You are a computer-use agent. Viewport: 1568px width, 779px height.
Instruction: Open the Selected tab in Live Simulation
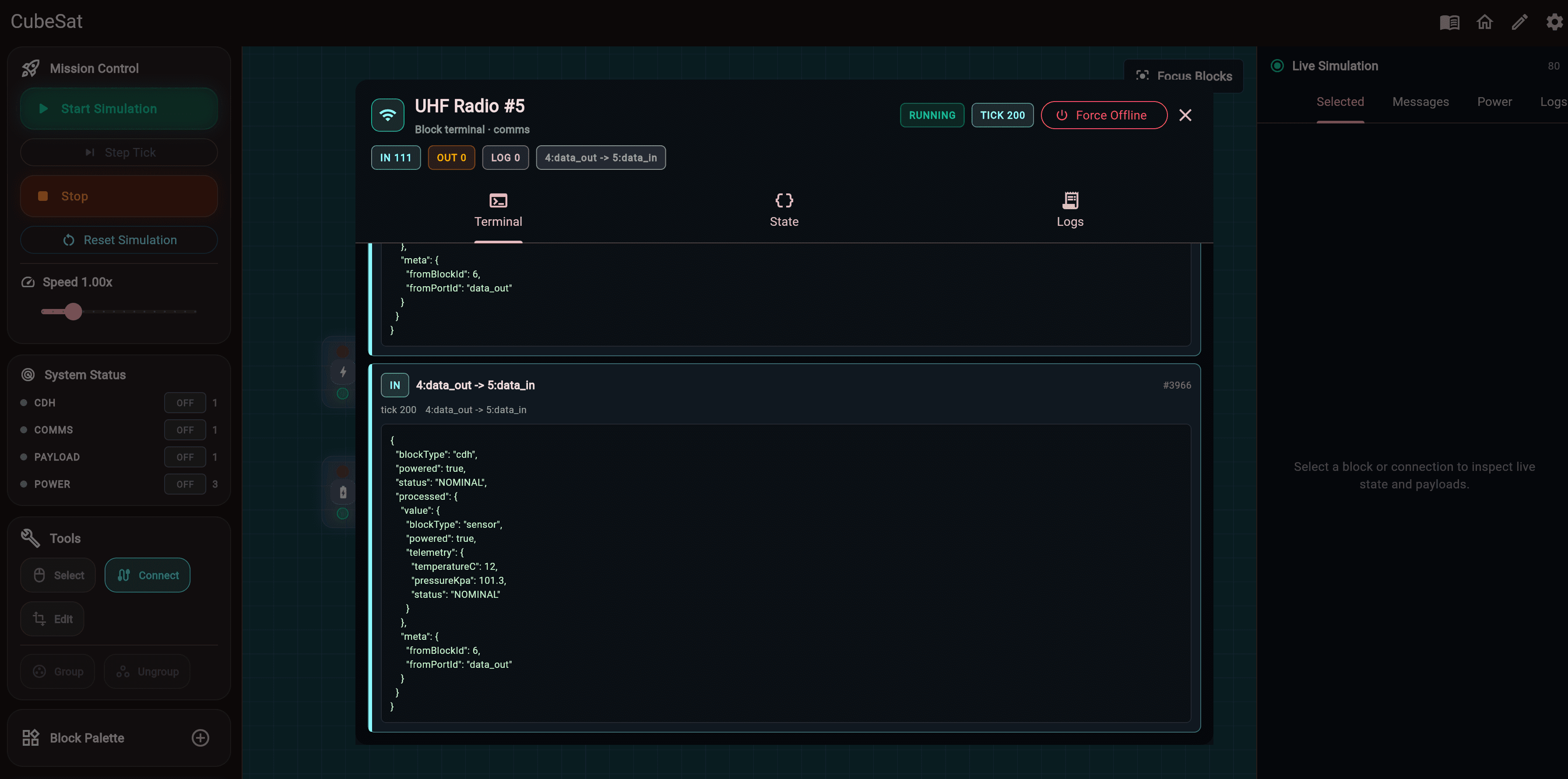pos(1340,102)
